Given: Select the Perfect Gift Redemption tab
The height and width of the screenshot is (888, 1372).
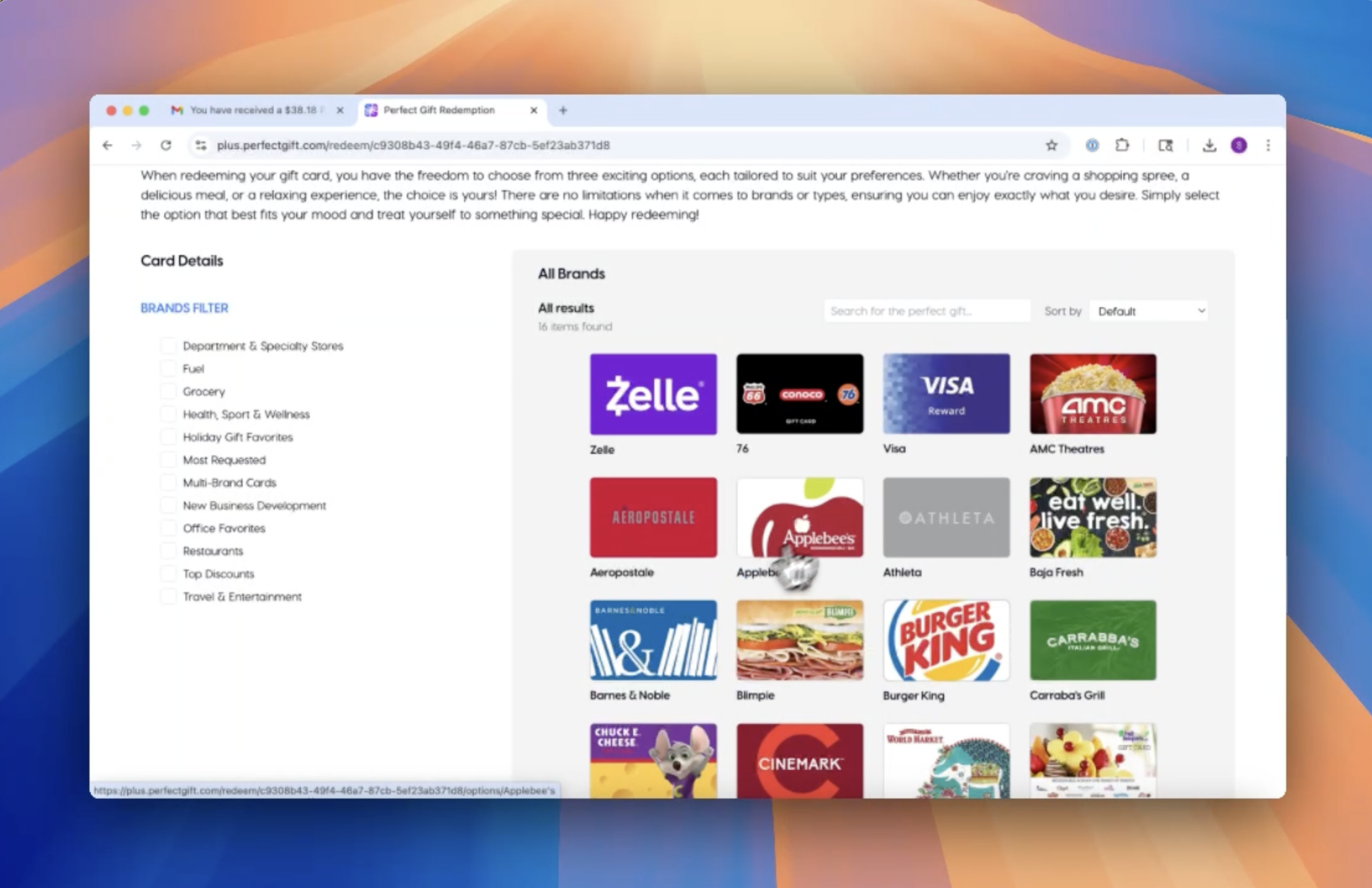Looking at the screenshot, I should click(x=453, y=110).
